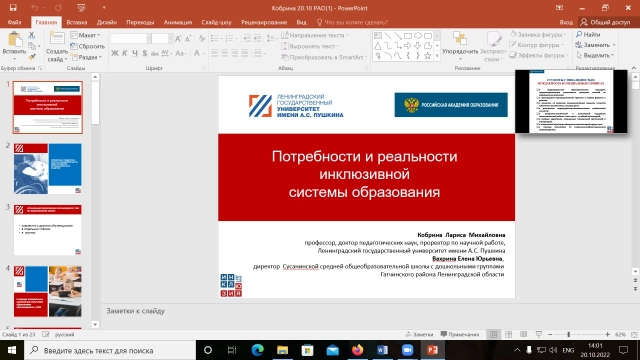Start slideshow view from status bar icon
This screenshot has height=360, width=640.
(539, 334)
